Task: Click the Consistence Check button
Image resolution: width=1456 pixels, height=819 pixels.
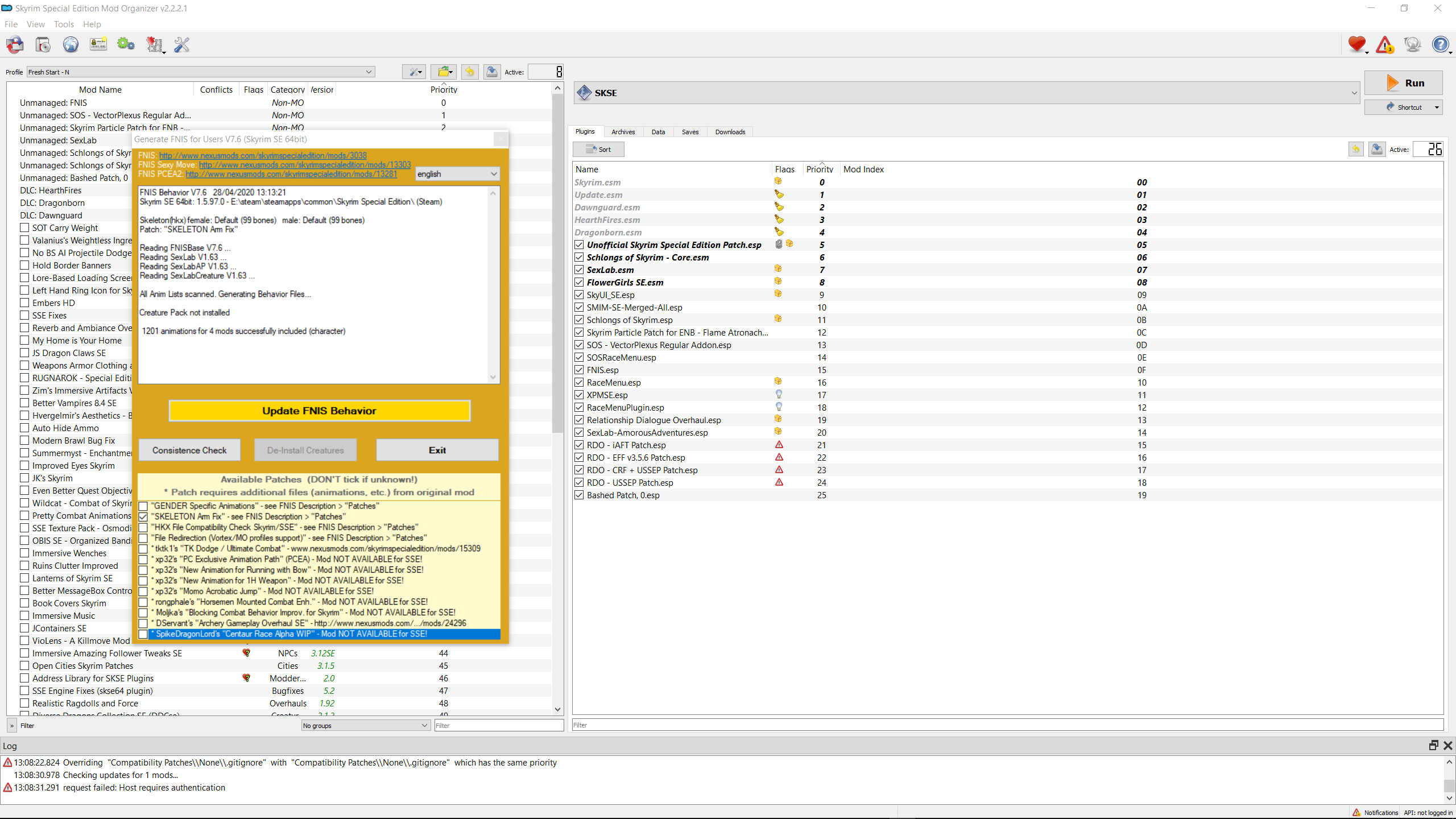Action: pyautogui.click(x=189, y=450)
